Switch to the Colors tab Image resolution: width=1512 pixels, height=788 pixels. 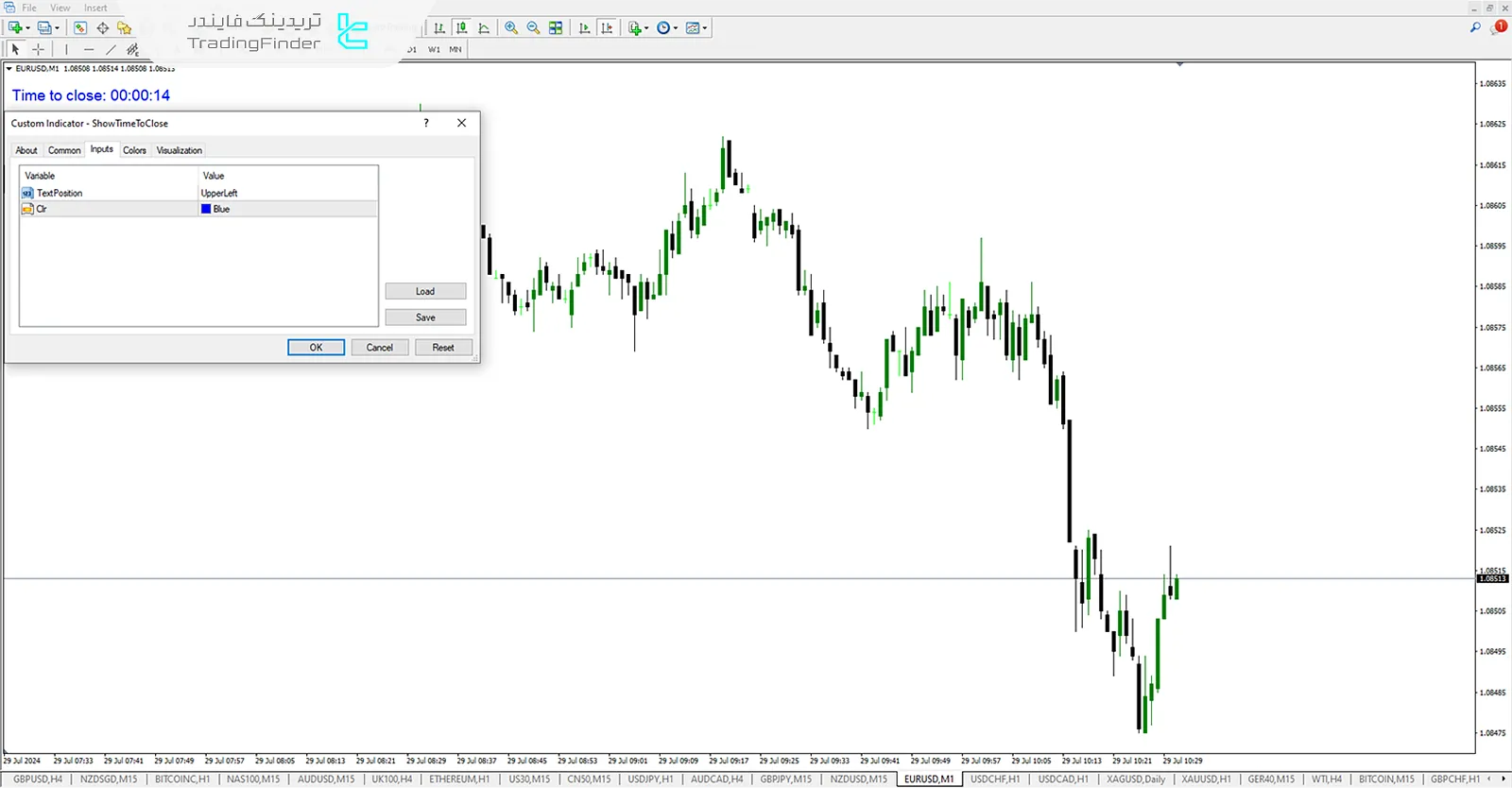[x=134, y=150]
